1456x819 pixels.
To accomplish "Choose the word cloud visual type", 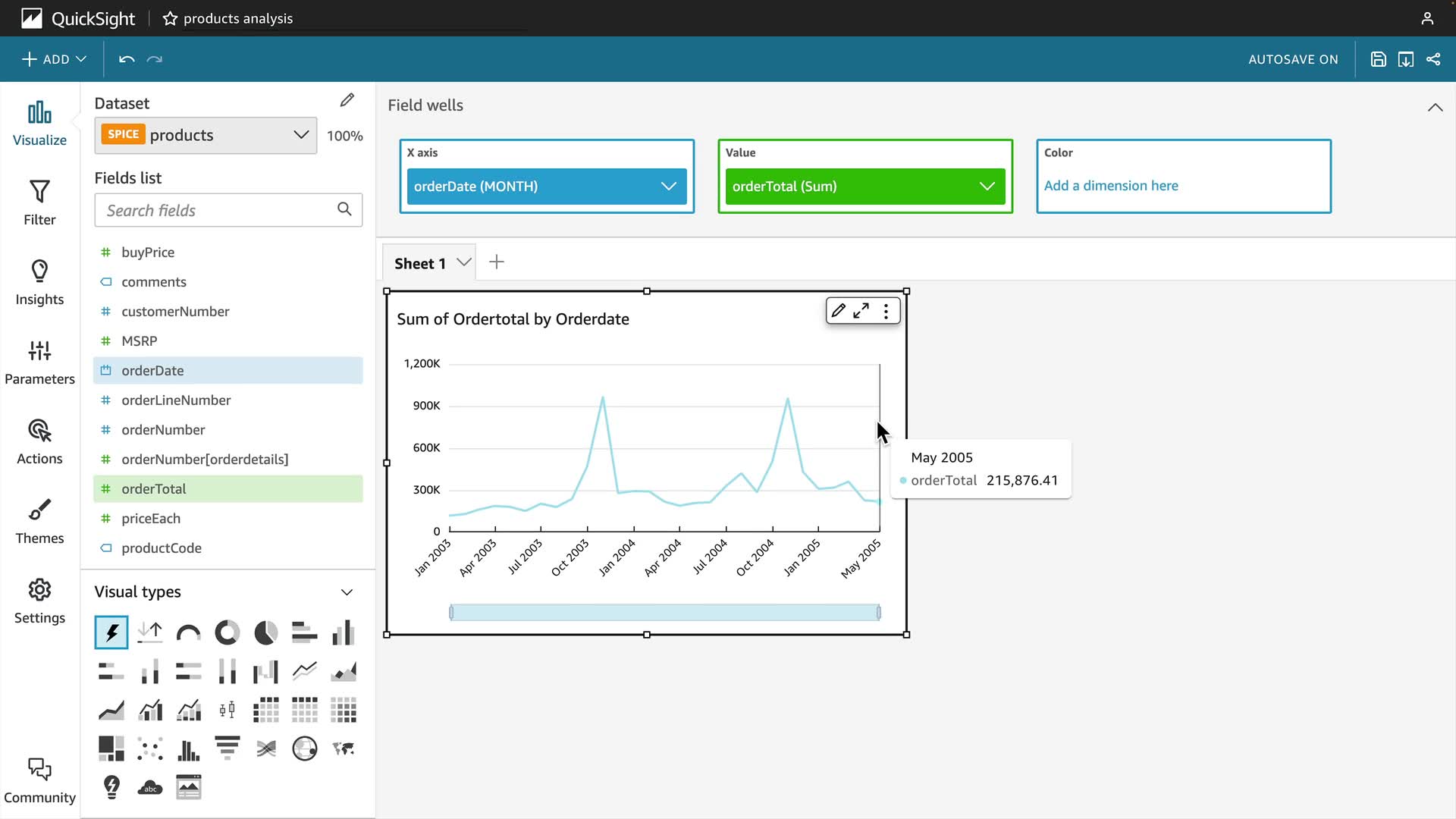I will [150, 787].
